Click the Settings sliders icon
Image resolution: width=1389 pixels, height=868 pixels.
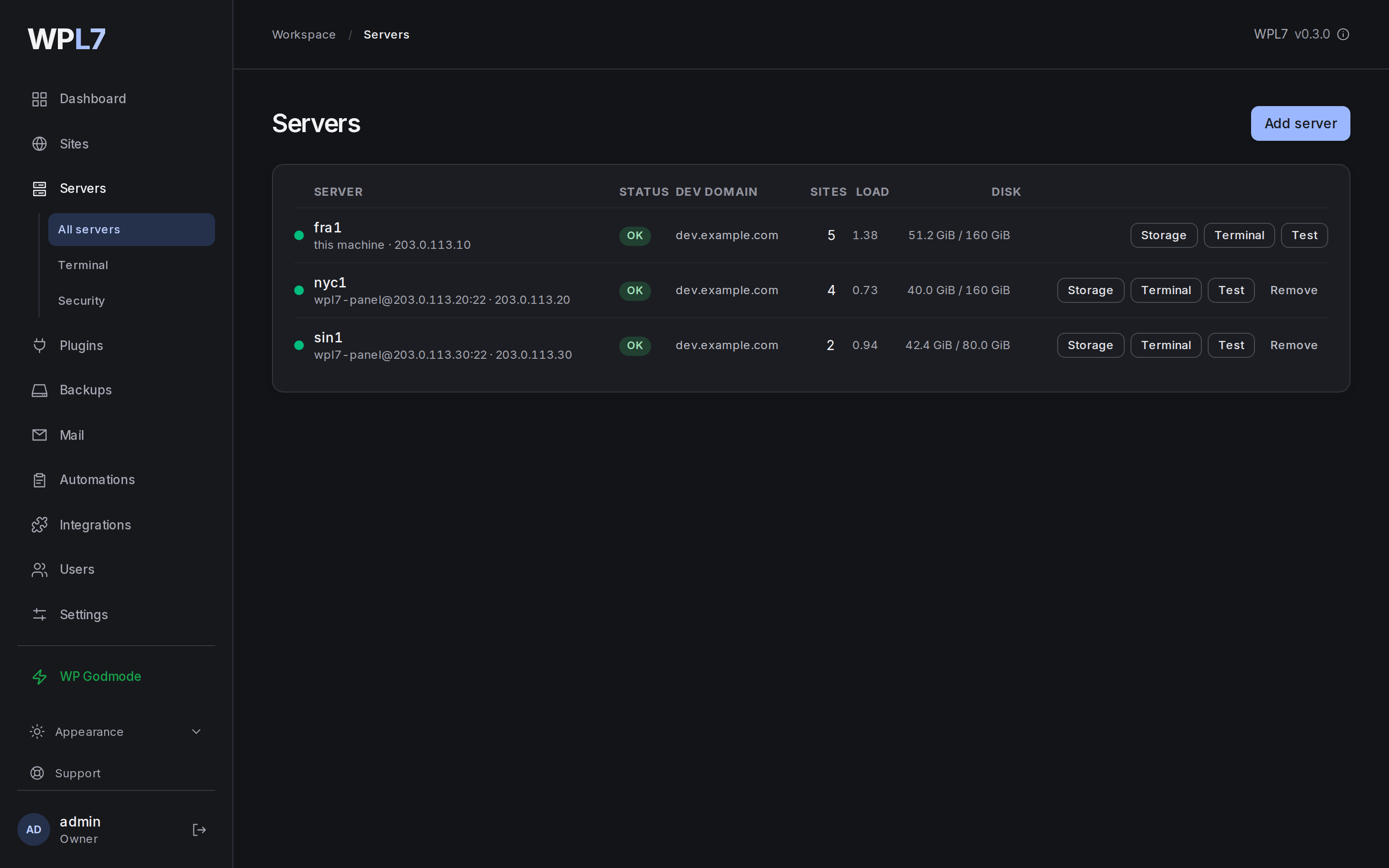point(39,614)
